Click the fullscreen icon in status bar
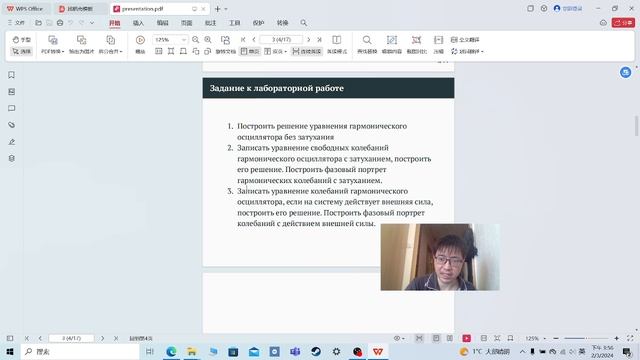 pyautogui.click(x=630, y=338)
